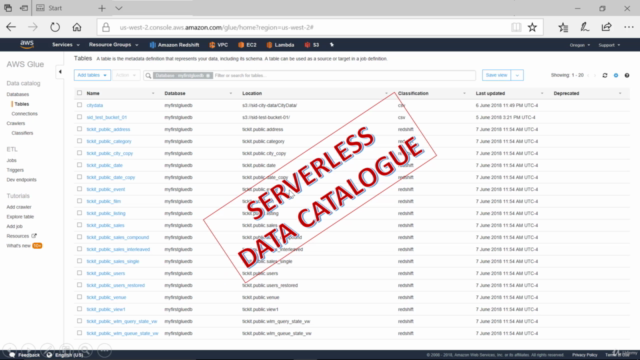Select tickit_public_sales row checkbox
This screenshot has height=360, width=640.
coord(79,225)
